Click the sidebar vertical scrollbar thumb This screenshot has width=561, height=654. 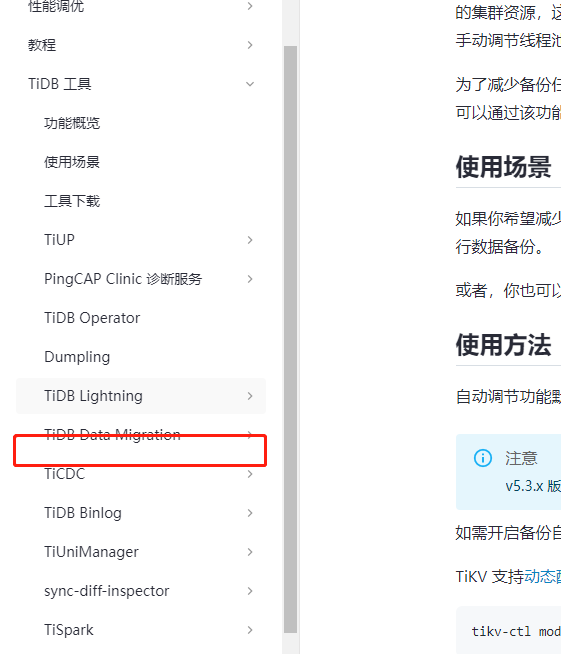coord(290,339)
